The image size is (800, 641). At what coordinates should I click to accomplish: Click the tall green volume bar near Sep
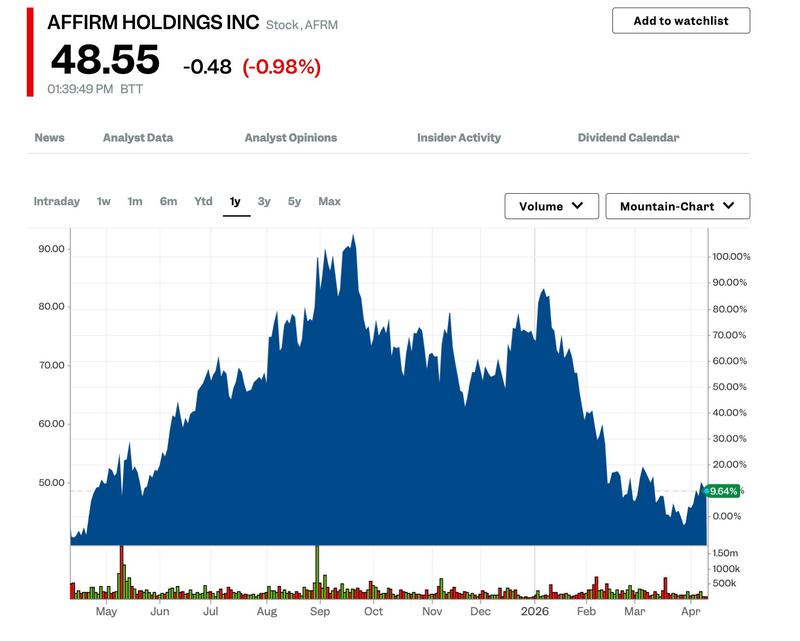tap(317, 572)
